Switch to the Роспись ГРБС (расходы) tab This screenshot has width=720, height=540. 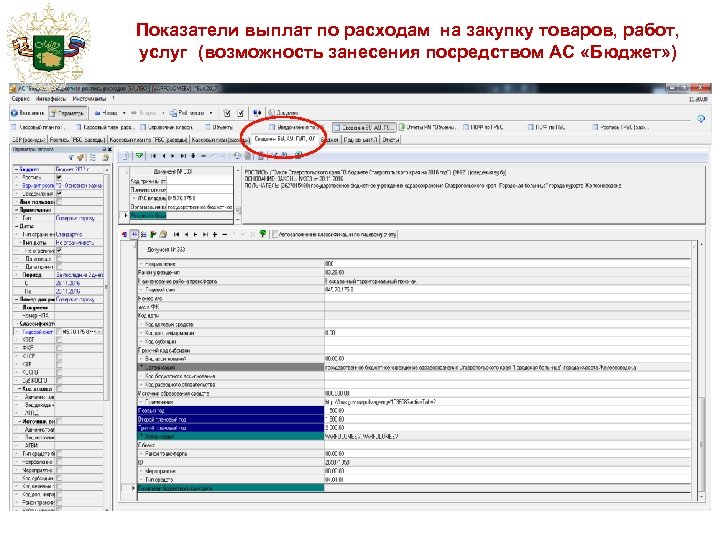pos(78,140)
